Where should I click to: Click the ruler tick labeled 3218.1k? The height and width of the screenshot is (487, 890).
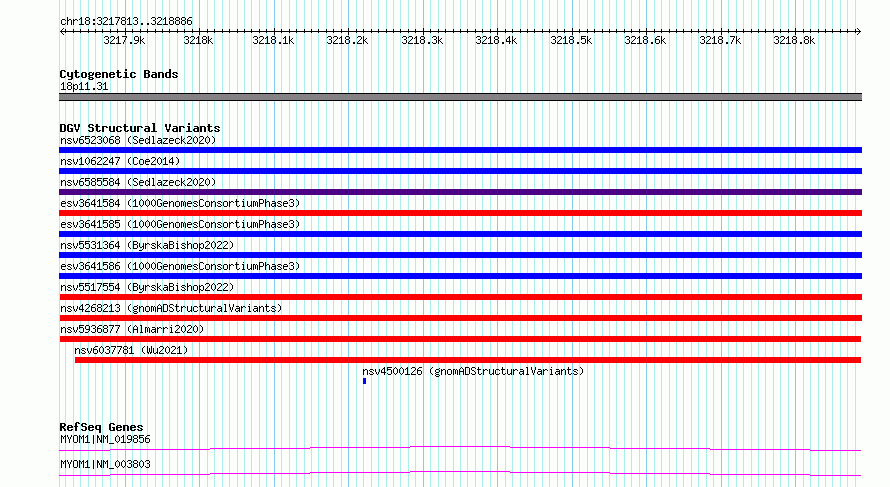click(x=273, y=40)
